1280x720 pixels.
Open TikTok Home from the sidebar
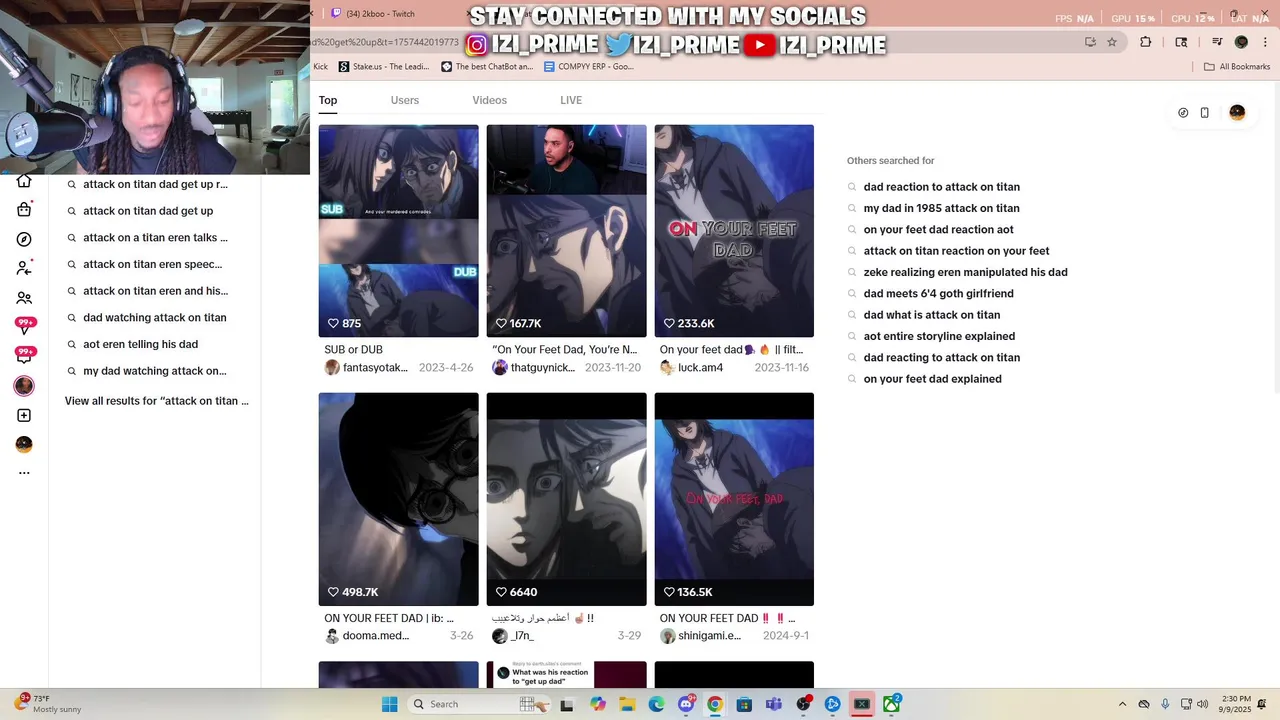(24, 181)
